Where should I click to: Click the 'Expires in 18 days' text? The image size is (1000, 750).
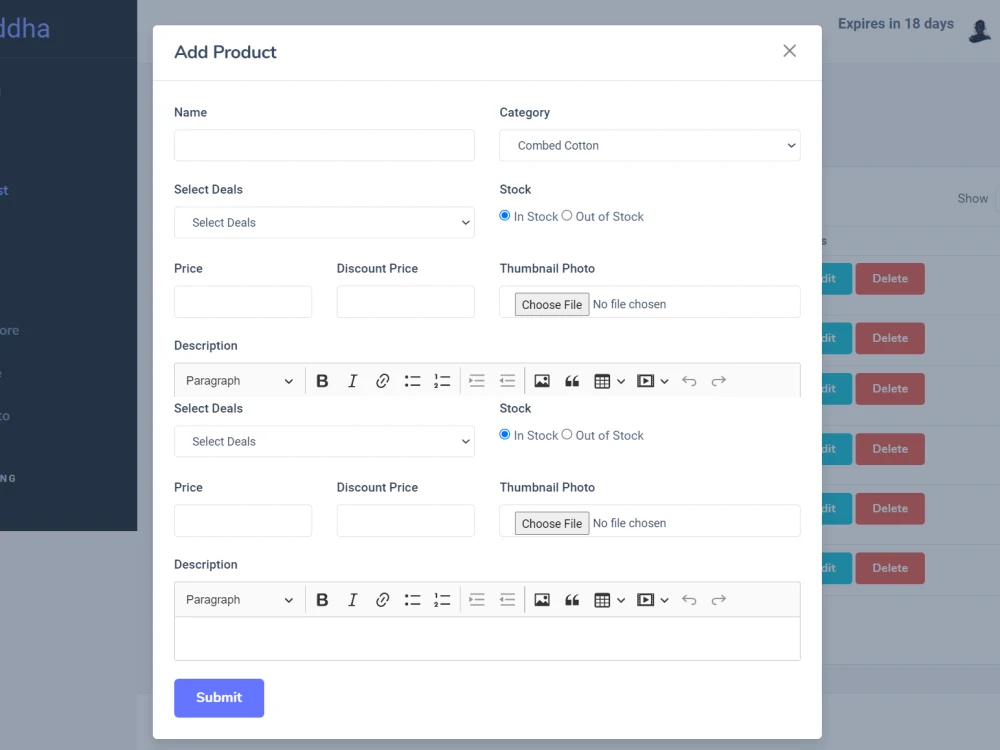click(895, 24)
